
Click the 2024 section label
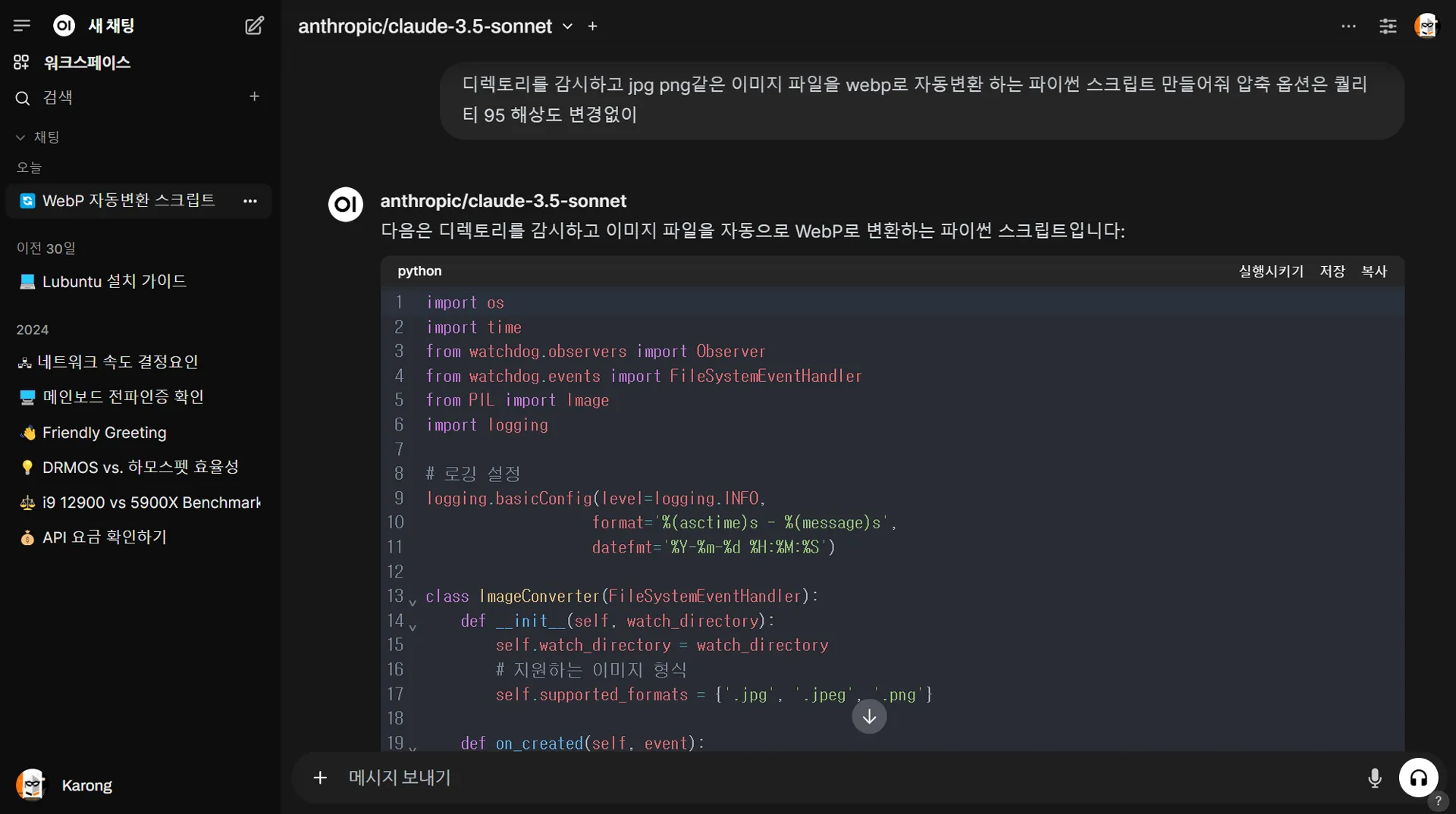pos(32,330)
